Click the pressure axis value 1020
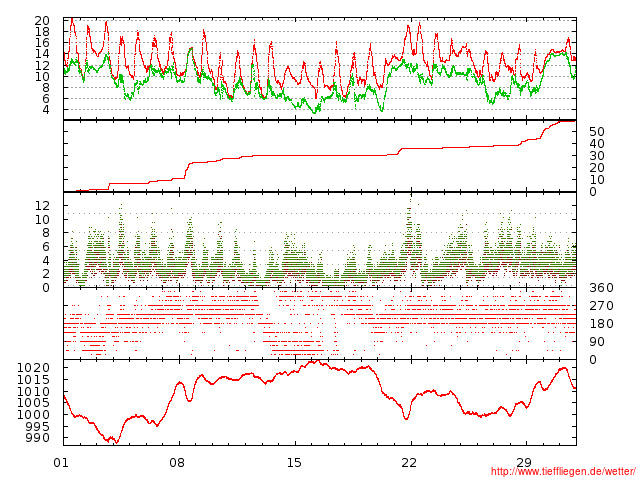 point(33,368)
